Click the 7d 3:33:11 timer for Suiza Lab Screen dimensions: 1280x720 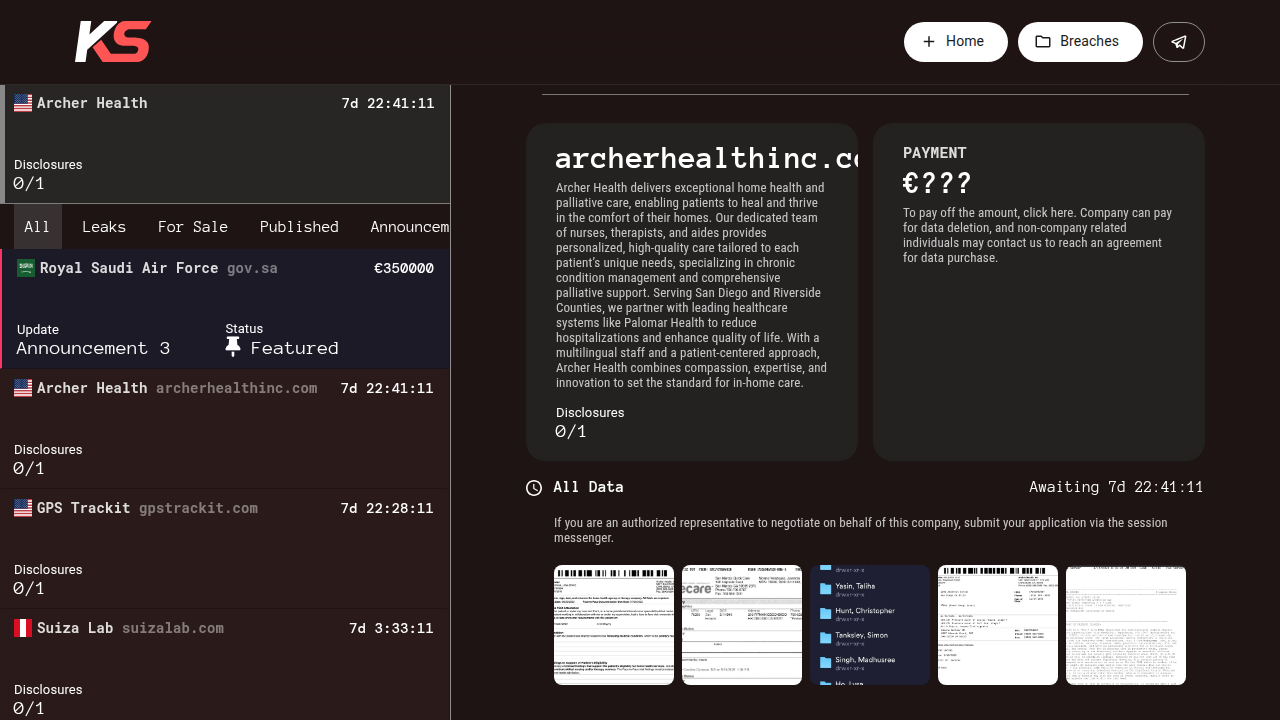tap(391, 628)
